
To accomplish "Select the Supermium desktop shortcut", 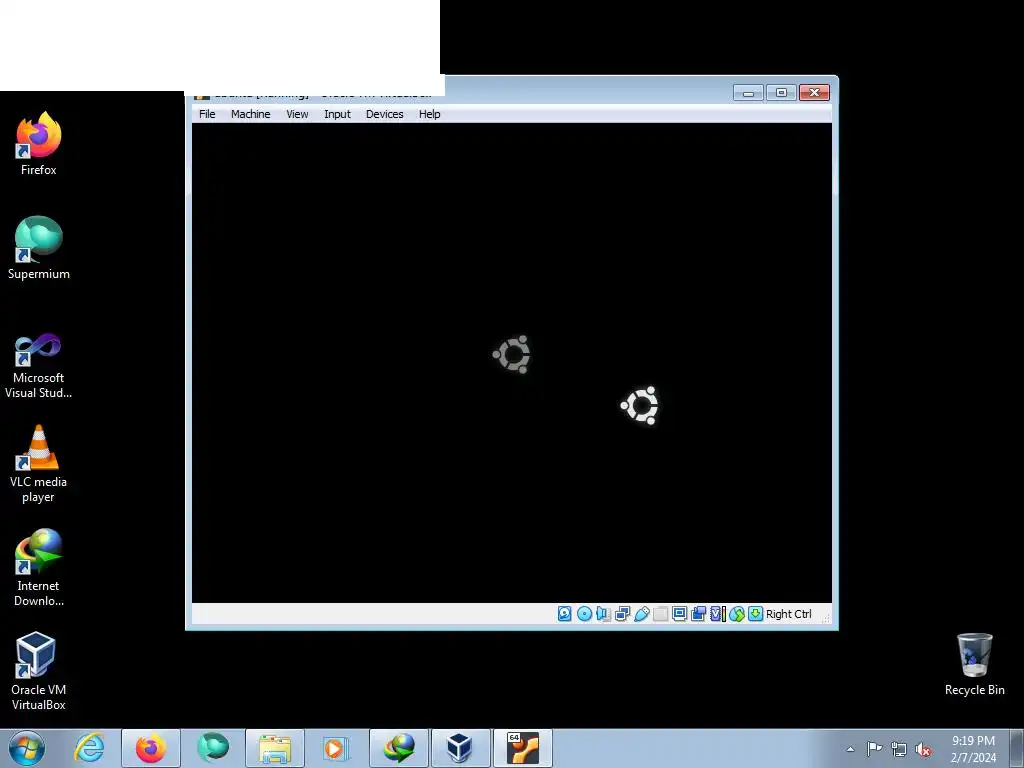I will click(x=39, y=248).
